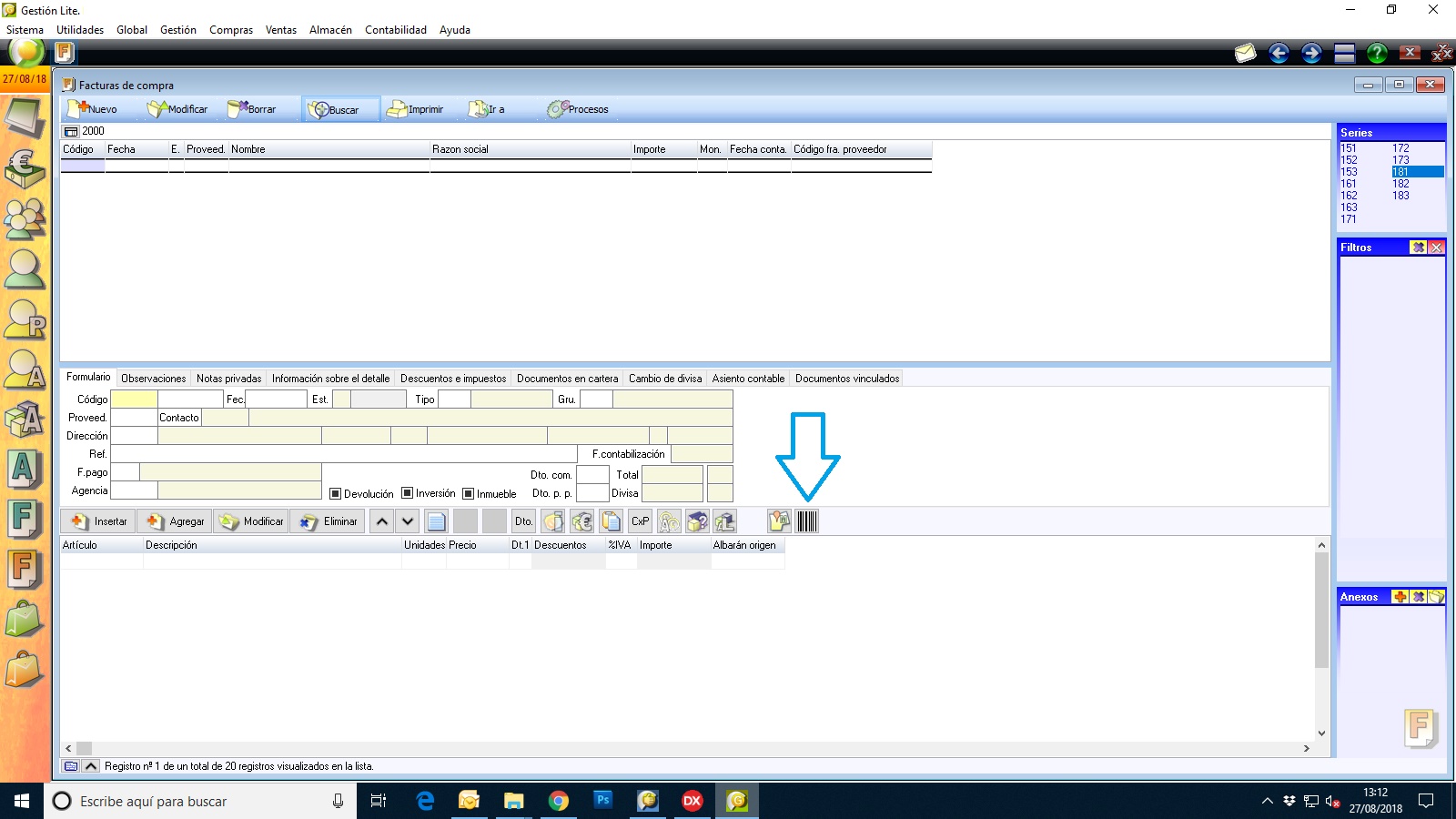The image size is (1456, 819).
Task: Click the green F document sidebar icon
Action: [25, 520]
